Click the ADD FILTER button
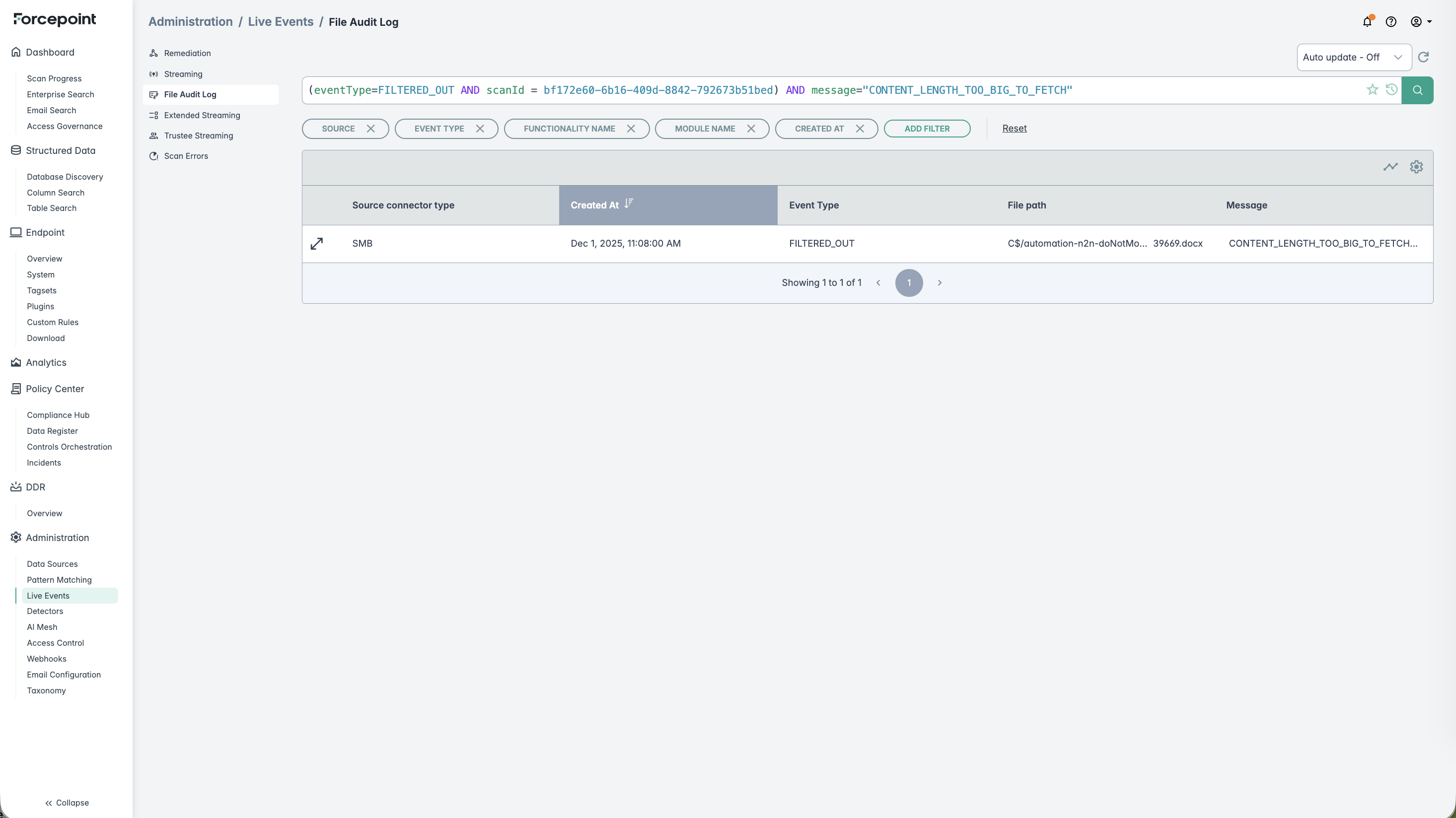The image size is (1456, 818). click(927, 129)
